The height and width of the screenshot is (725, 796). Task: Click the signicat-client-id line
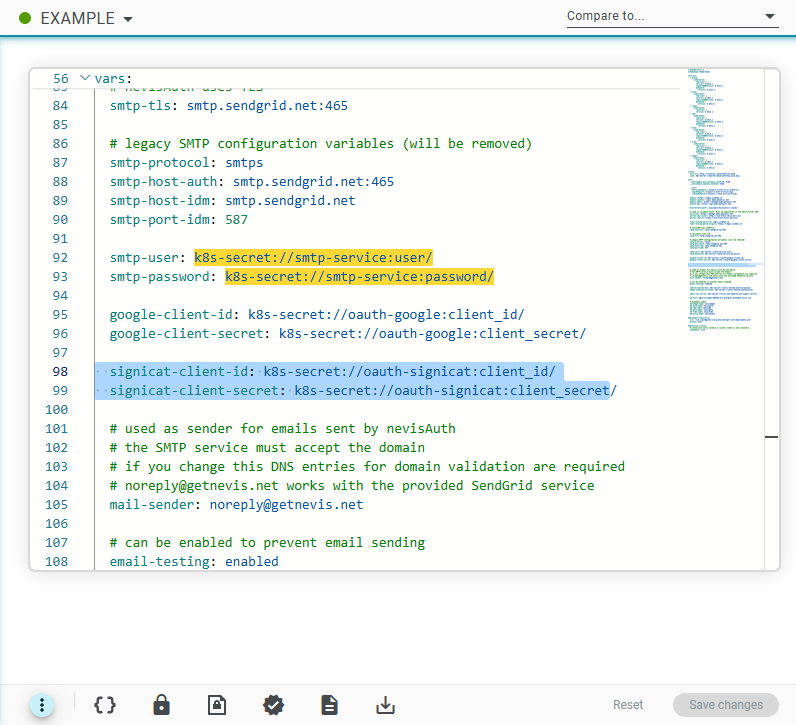(x=333, y=372)
